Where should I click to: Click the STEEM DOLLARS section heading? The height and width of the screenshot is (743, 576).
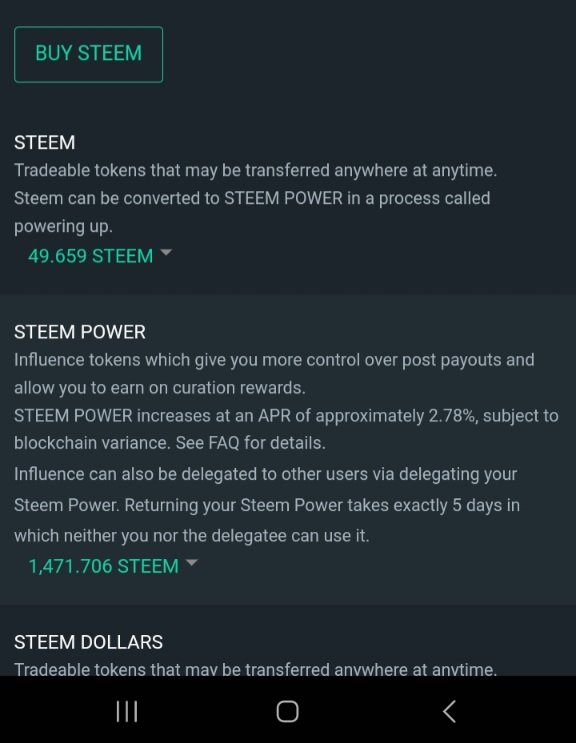(x=89, y=642)
